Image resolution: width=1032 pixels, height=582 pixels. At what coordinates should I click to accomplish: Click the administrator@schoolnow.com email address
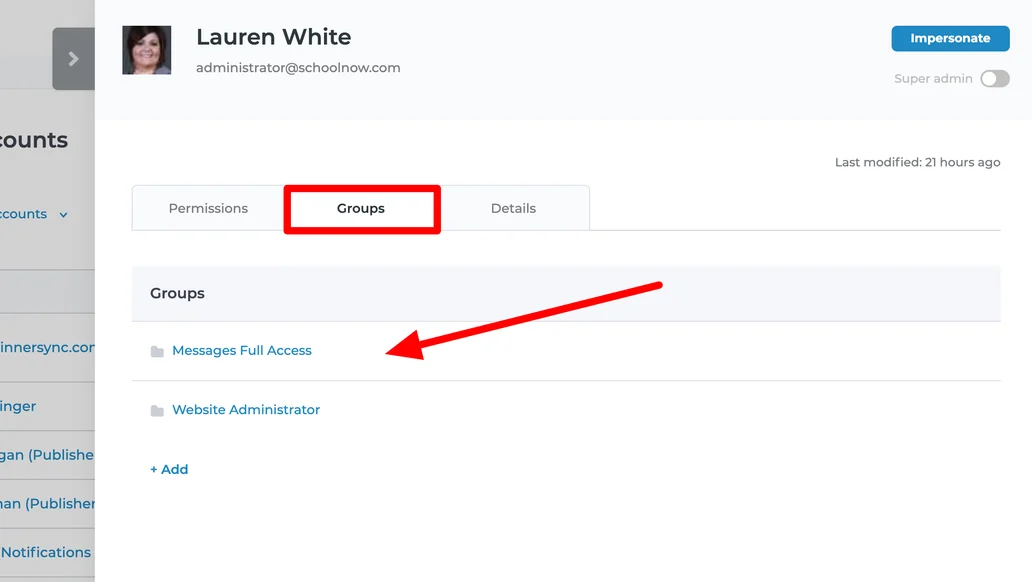[298, 68]
